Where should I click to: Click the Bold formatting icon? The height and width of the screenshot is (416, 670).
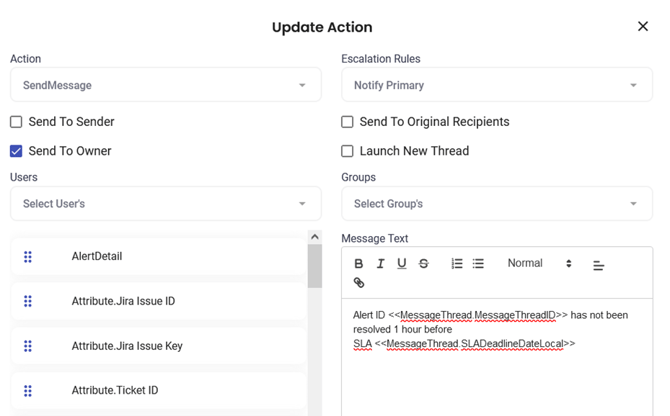[359, 264]
